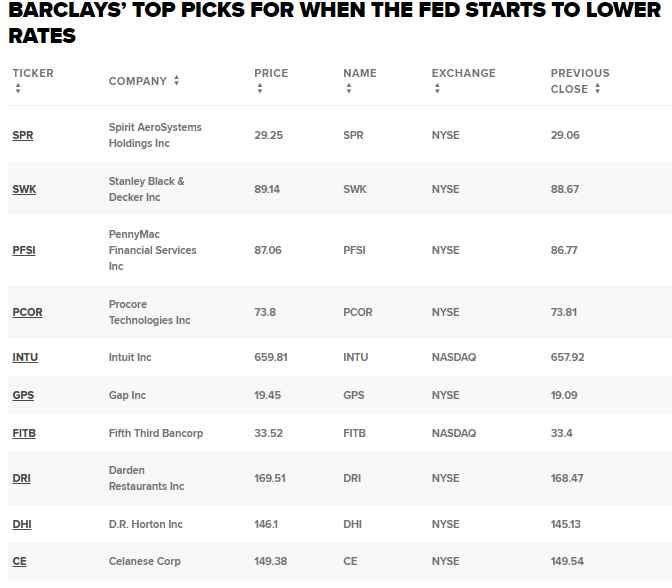Go to PFSI ticker page
The width and height of the screenshot is (672, 588).
(x=24, y=250)
